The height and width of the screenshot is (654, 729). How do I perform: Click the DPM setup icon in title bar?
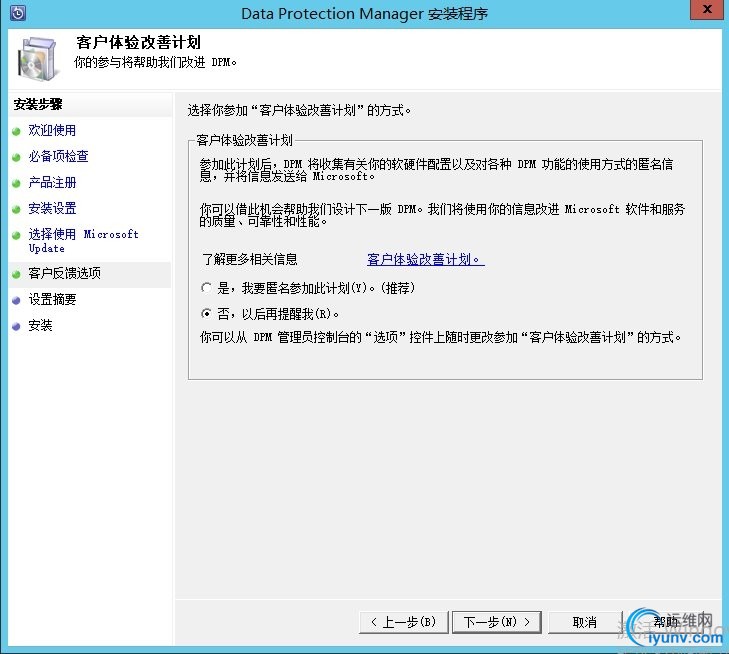tap(18, 13)
